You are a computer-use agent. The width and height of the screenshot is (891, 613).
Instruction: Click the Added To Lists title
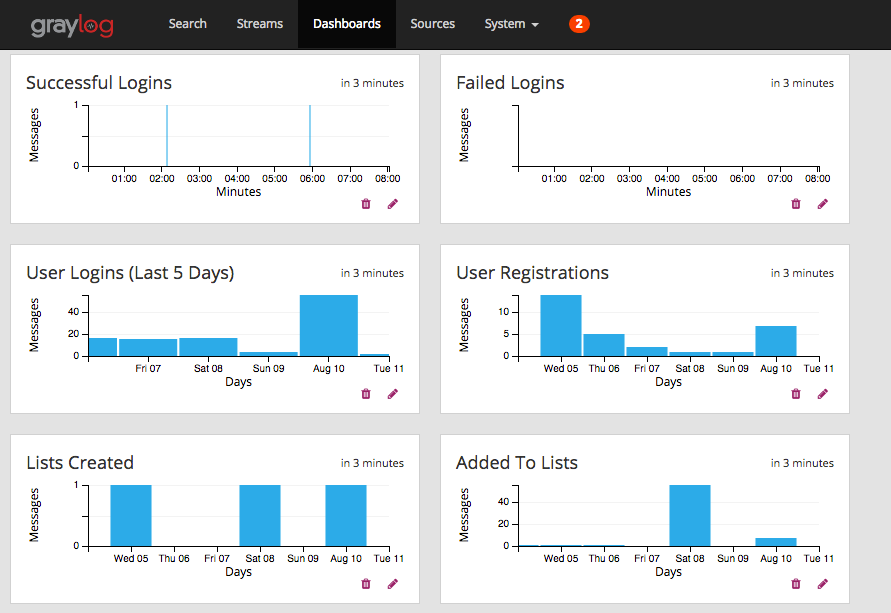[517, 463]
